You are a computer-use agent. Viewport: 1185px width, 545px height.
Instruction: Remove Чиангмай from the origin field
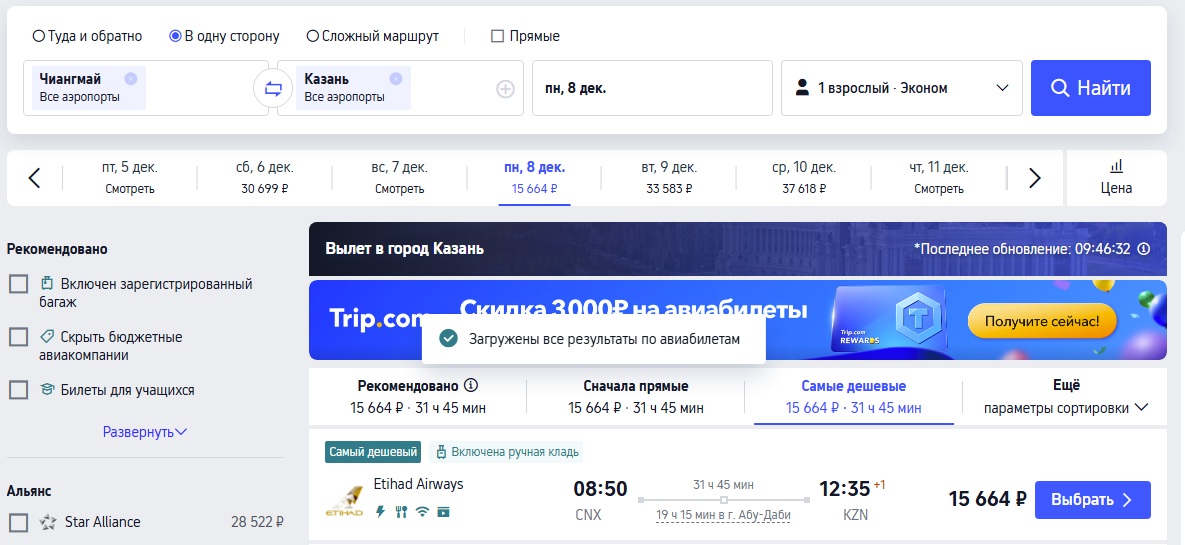click(131, 79)
